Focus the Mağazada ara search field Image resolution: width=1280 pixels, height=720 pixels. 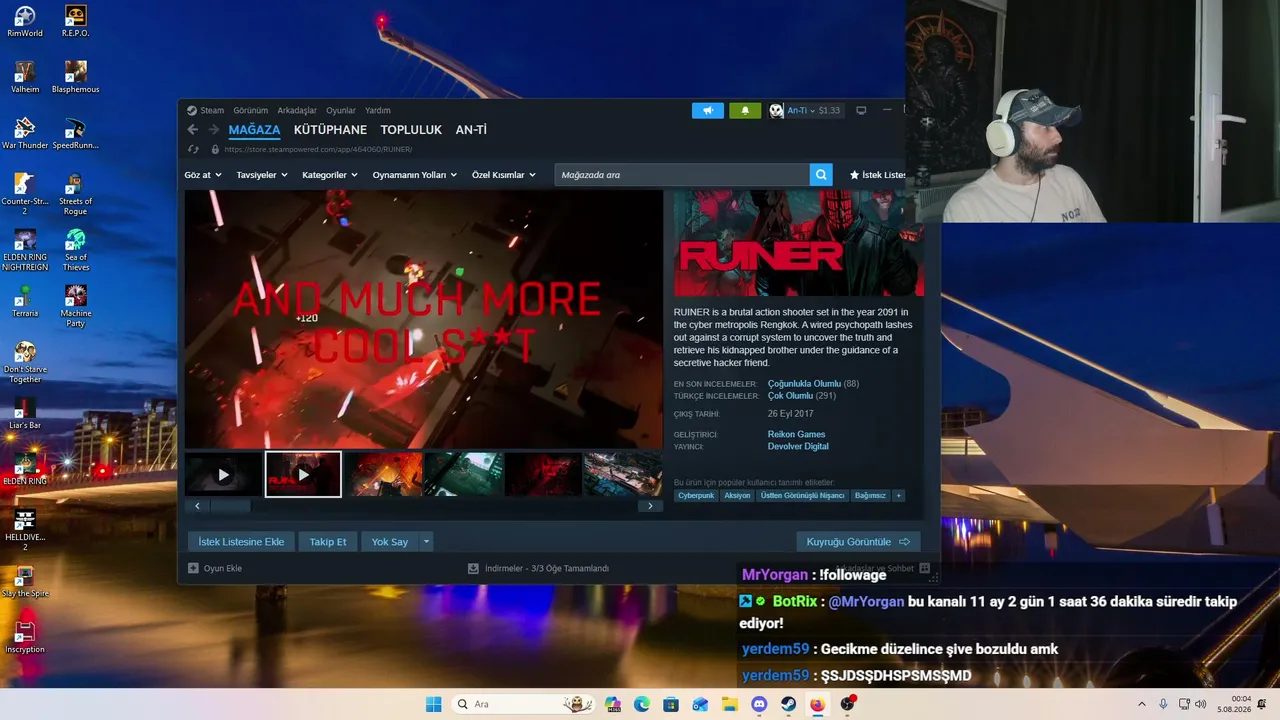682,175
